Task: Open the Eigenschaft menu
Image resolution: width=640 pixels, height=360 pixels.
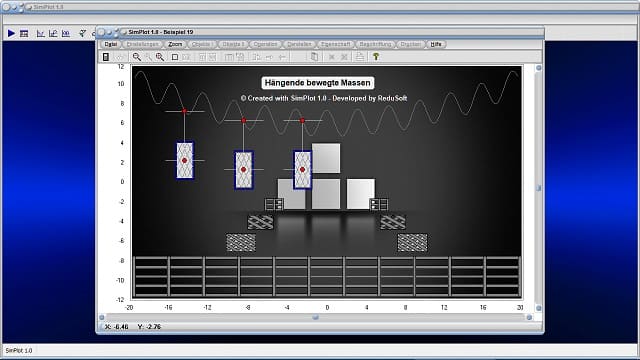Action: tap(336, 44)
